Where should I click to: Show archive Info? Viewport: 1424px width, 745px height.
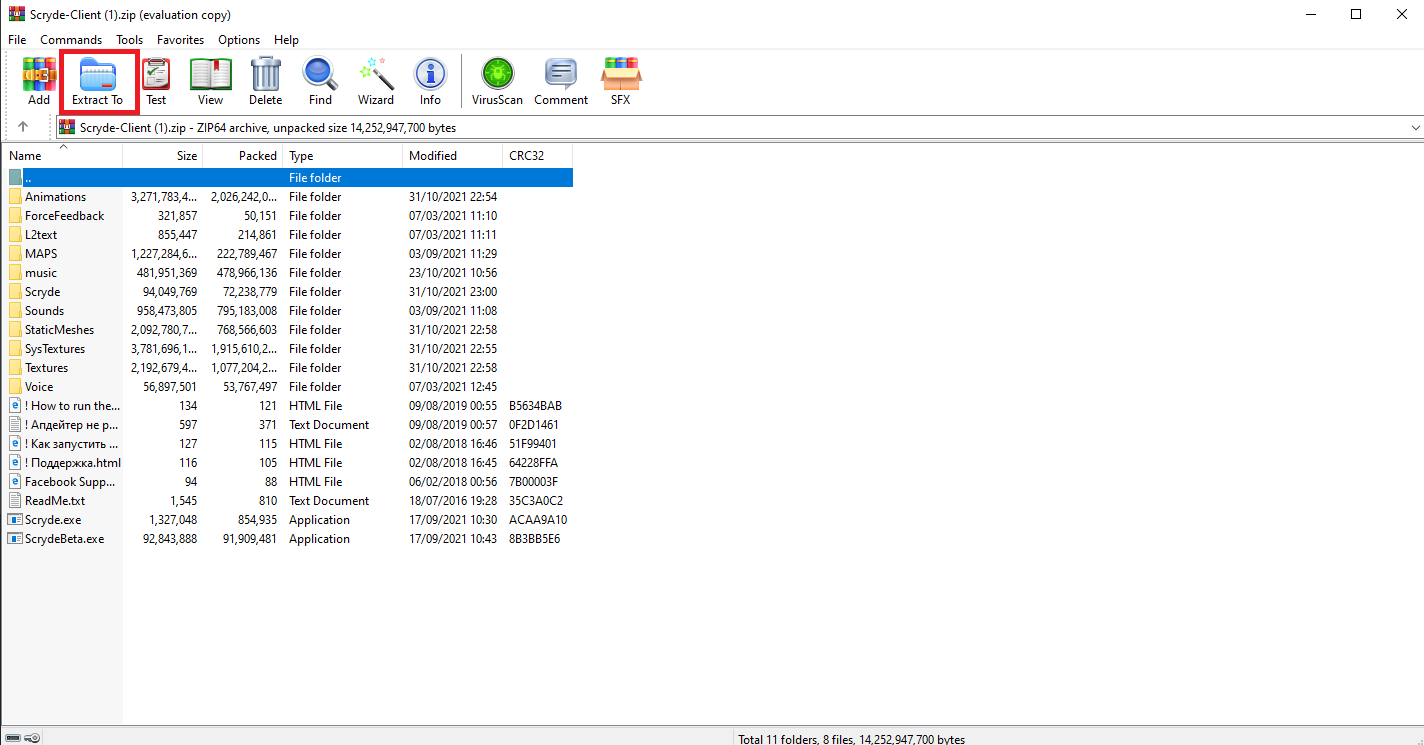tap(430, 81)
